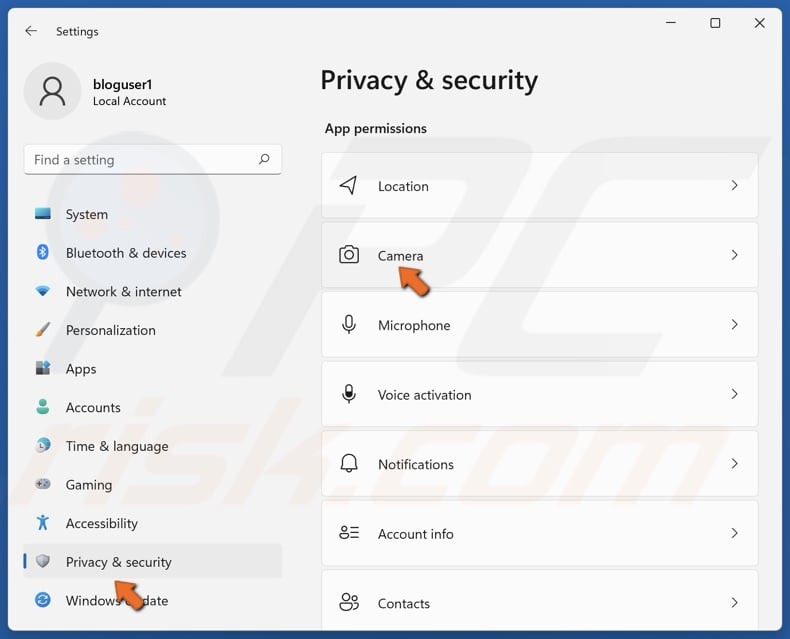This screenshot has width=790, height=639.
Task: Click the Voice activation microphone icon
Action: pyautogui.click(x=349, y=394)
